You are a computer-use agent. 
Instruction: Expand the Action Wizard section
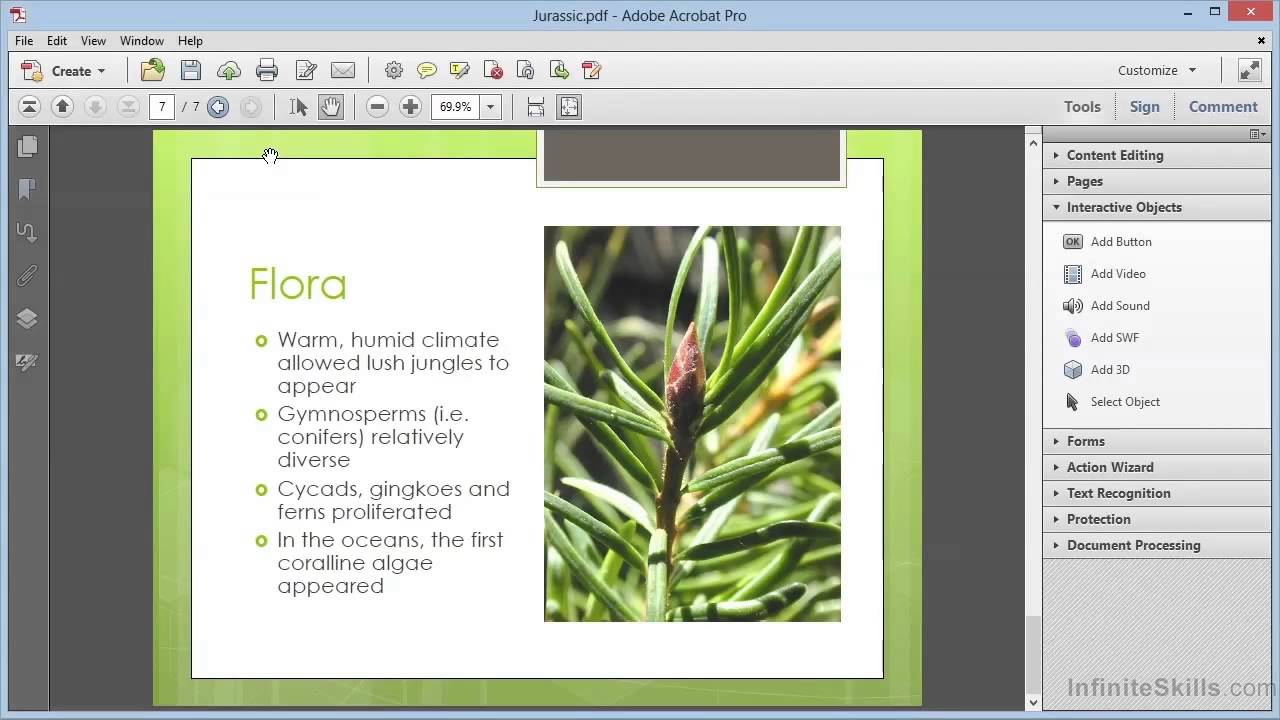tap(1156, 467)
